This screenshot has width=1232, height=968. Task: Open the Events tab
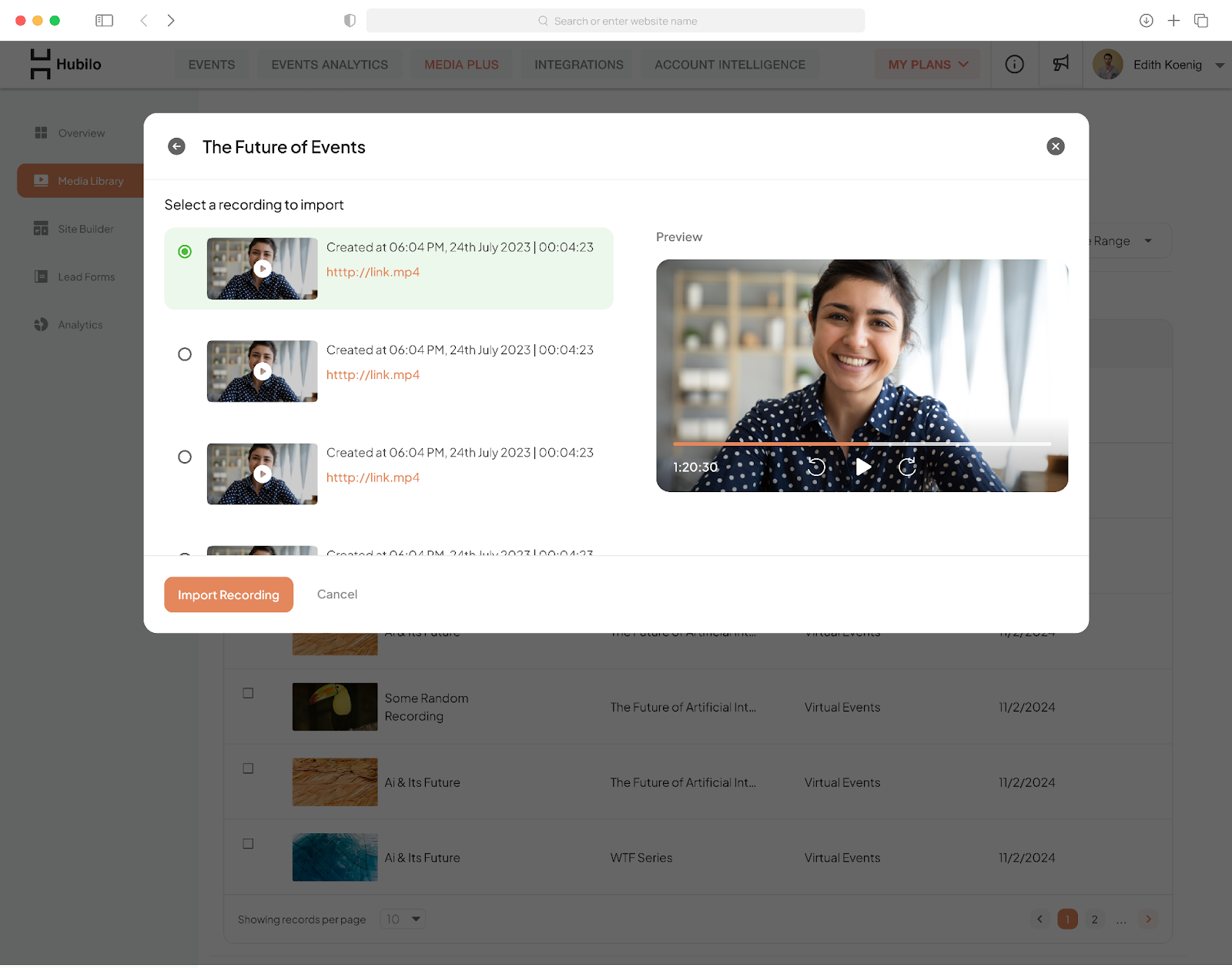(x=212, y=65)
